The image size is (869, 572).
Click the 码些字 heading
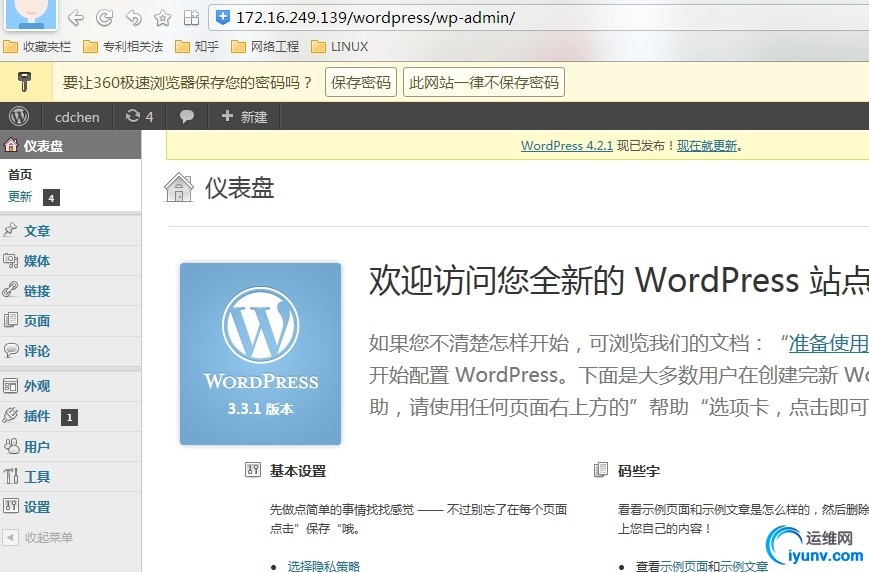coord(638,471)
